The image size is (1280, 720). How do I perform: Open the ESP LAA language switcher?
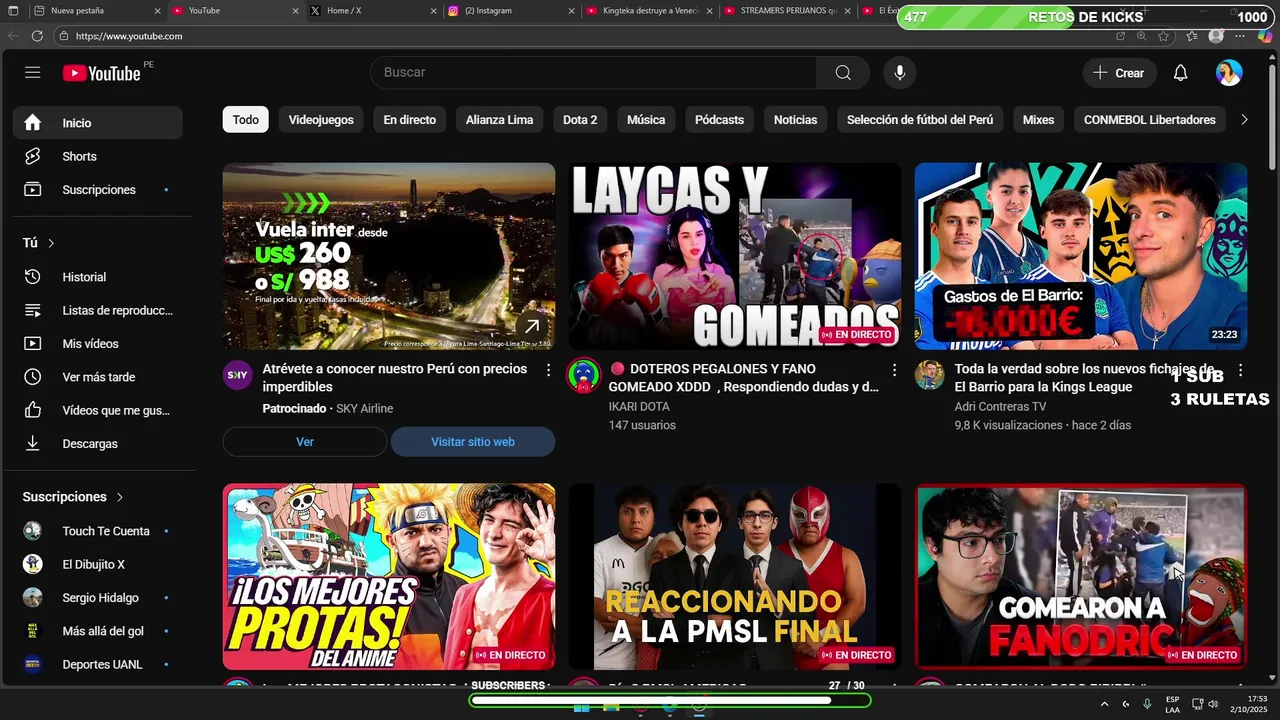pos(1172,704)
